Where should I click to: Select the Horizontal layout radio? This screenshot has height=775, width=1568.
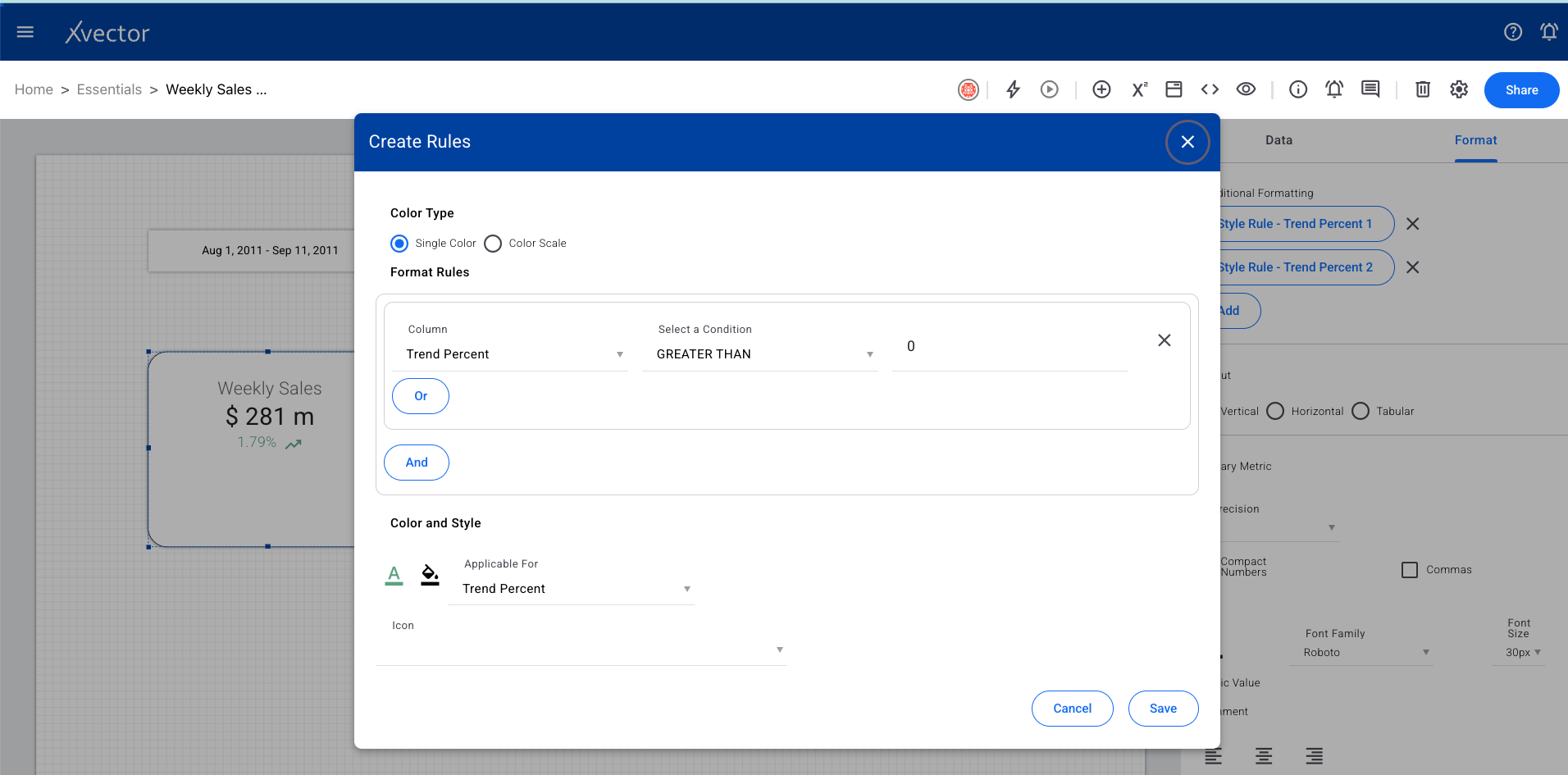1275,411
